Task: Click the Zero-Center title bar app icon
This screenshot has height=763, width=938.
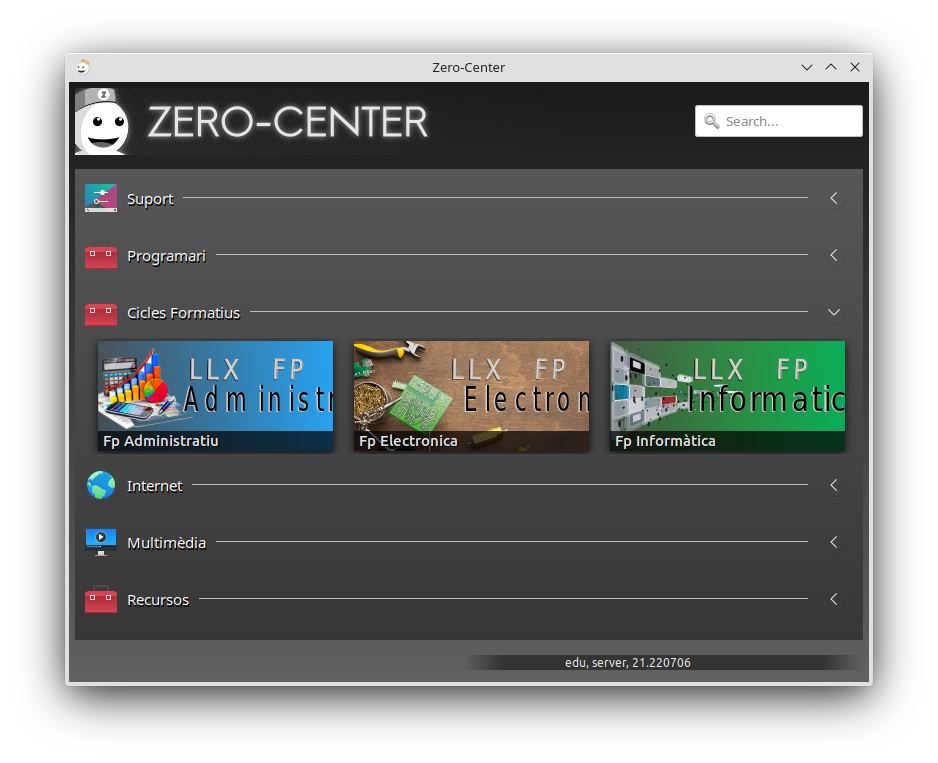Action: click(83, 67)
